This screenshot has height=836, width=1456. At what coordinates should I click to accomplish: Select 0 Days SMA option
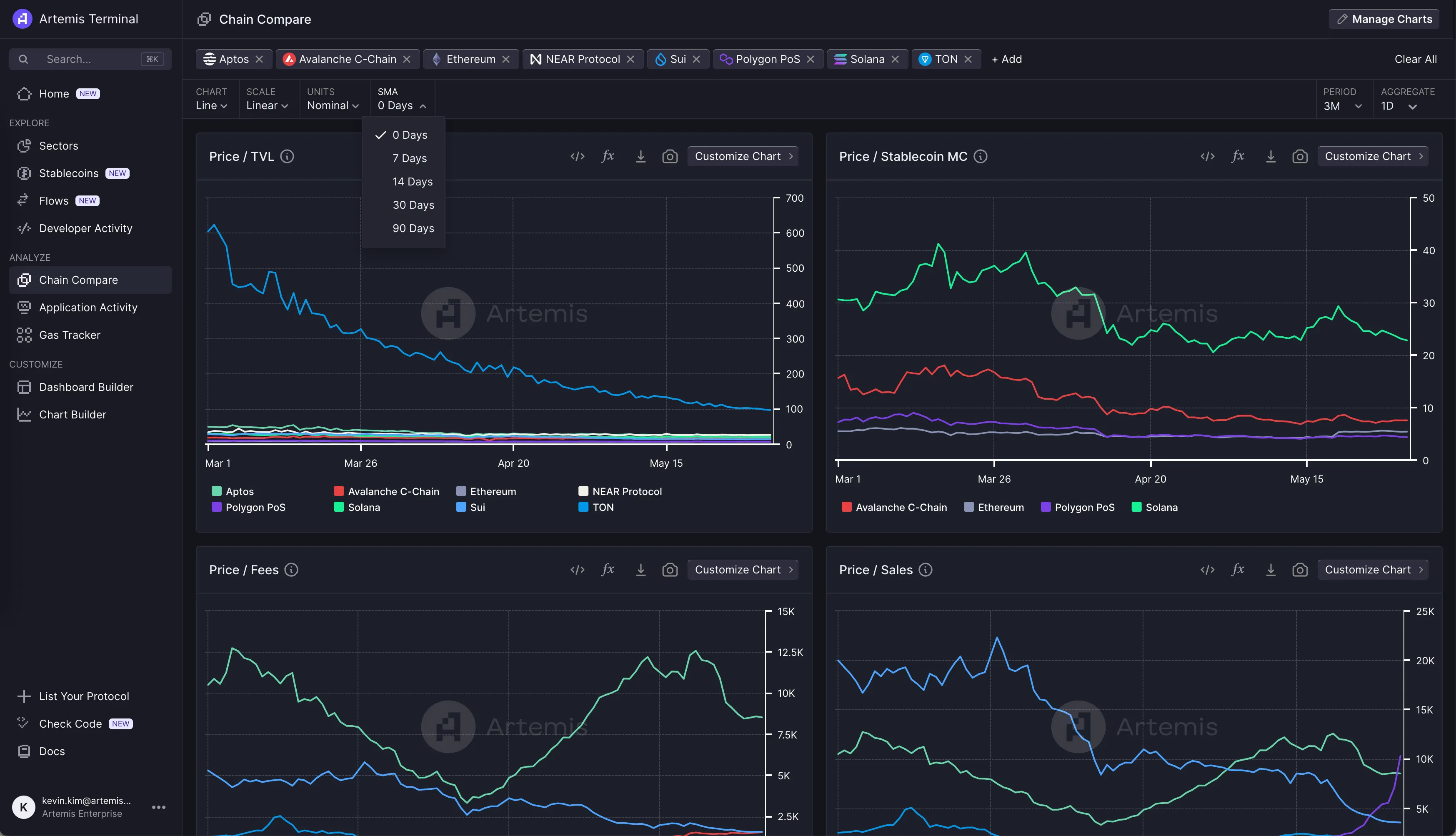[404, 135]
